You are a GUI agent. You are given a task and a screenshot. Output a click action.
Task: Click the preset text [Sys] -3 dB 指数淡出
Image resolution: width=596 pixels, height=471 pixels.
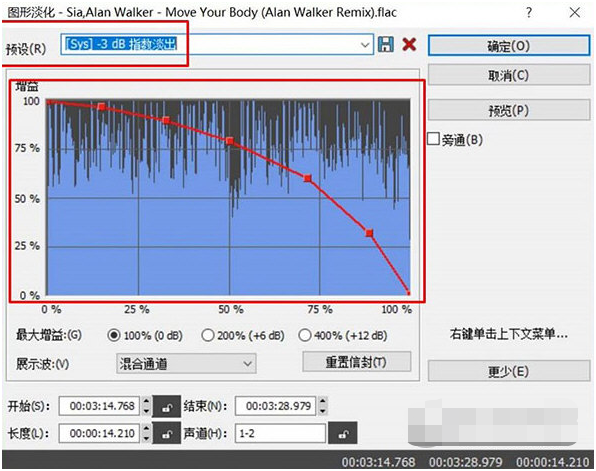121,44
